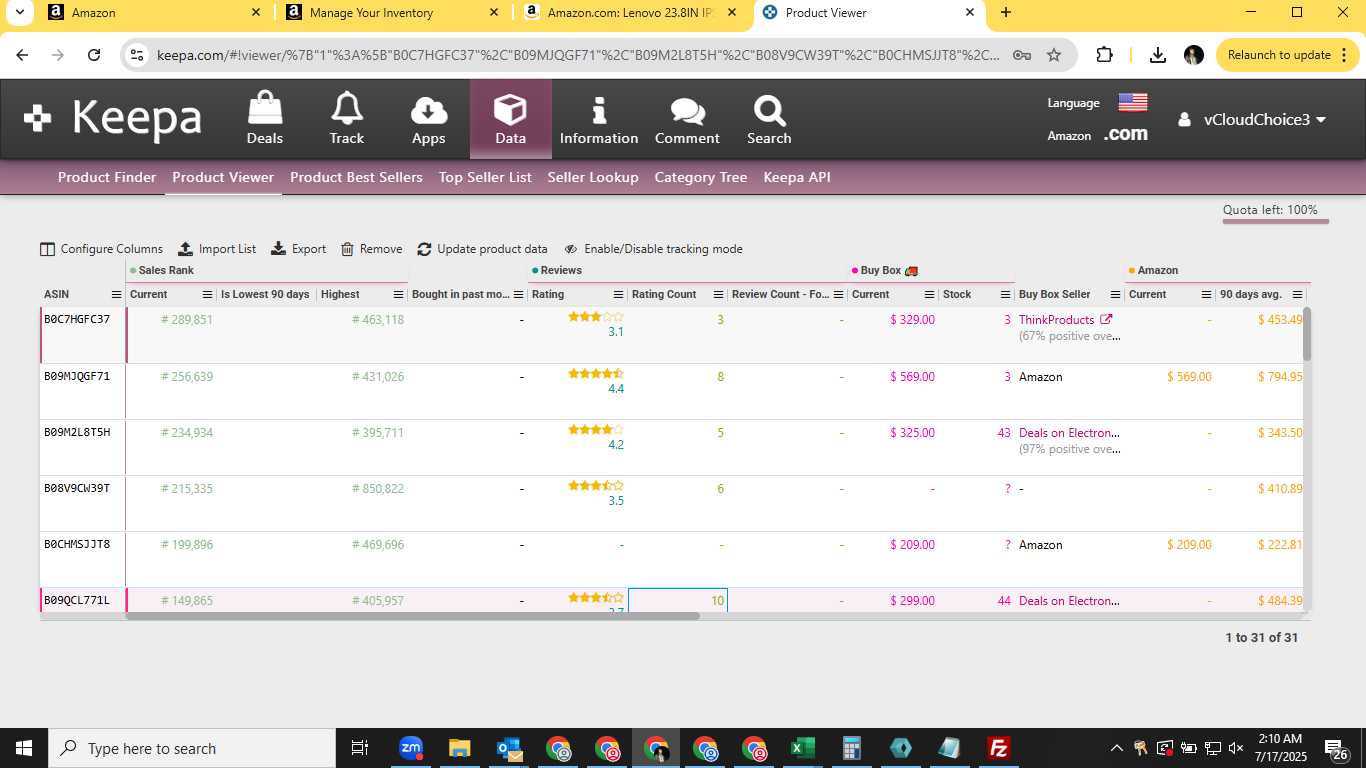Viewport: 1366px width, 768px height.
Task: Open Top Seller List tab
Action: point(485,177)
